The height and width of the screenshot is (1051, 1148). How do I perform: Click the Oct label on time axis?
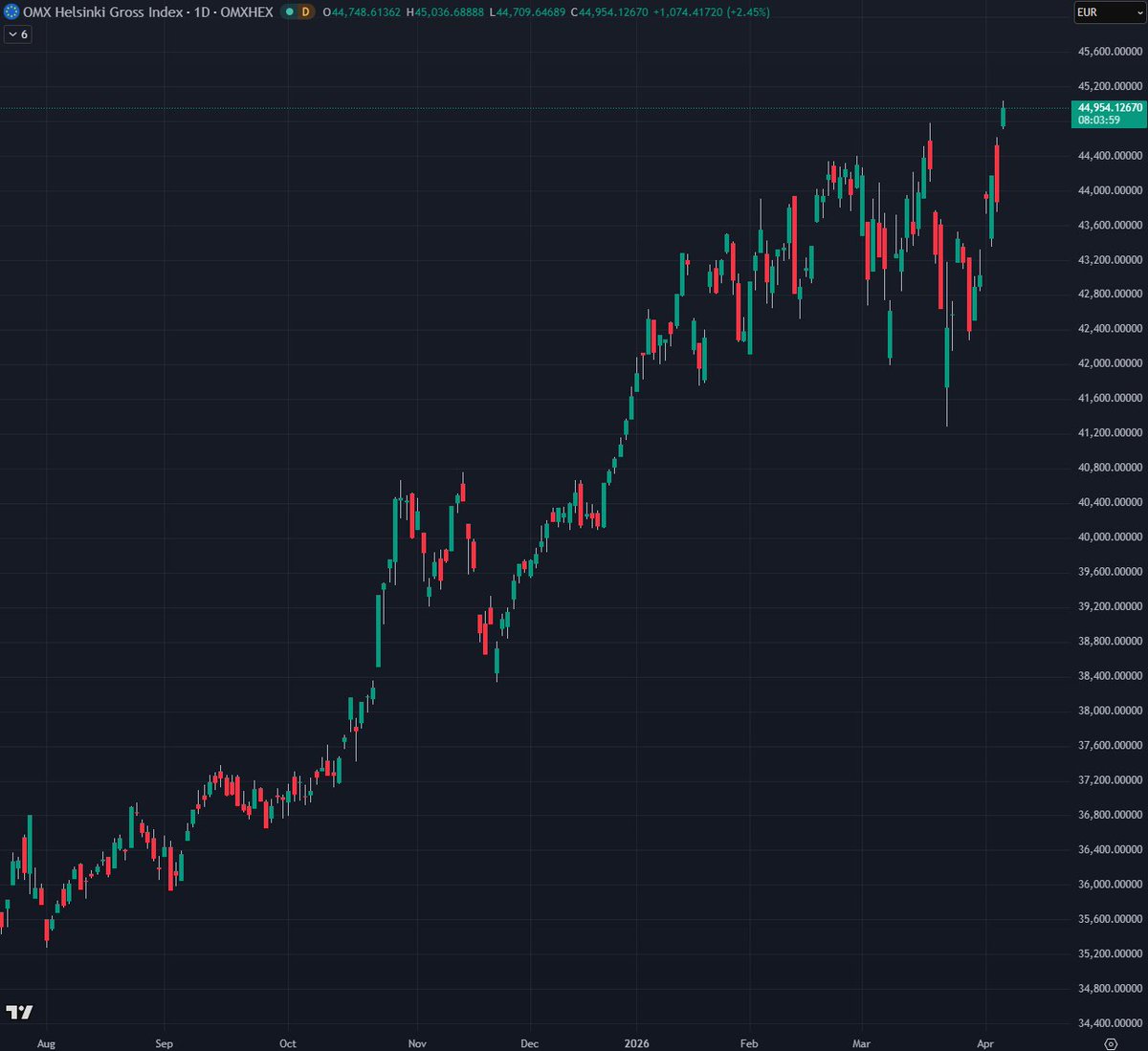(288, 1043)
